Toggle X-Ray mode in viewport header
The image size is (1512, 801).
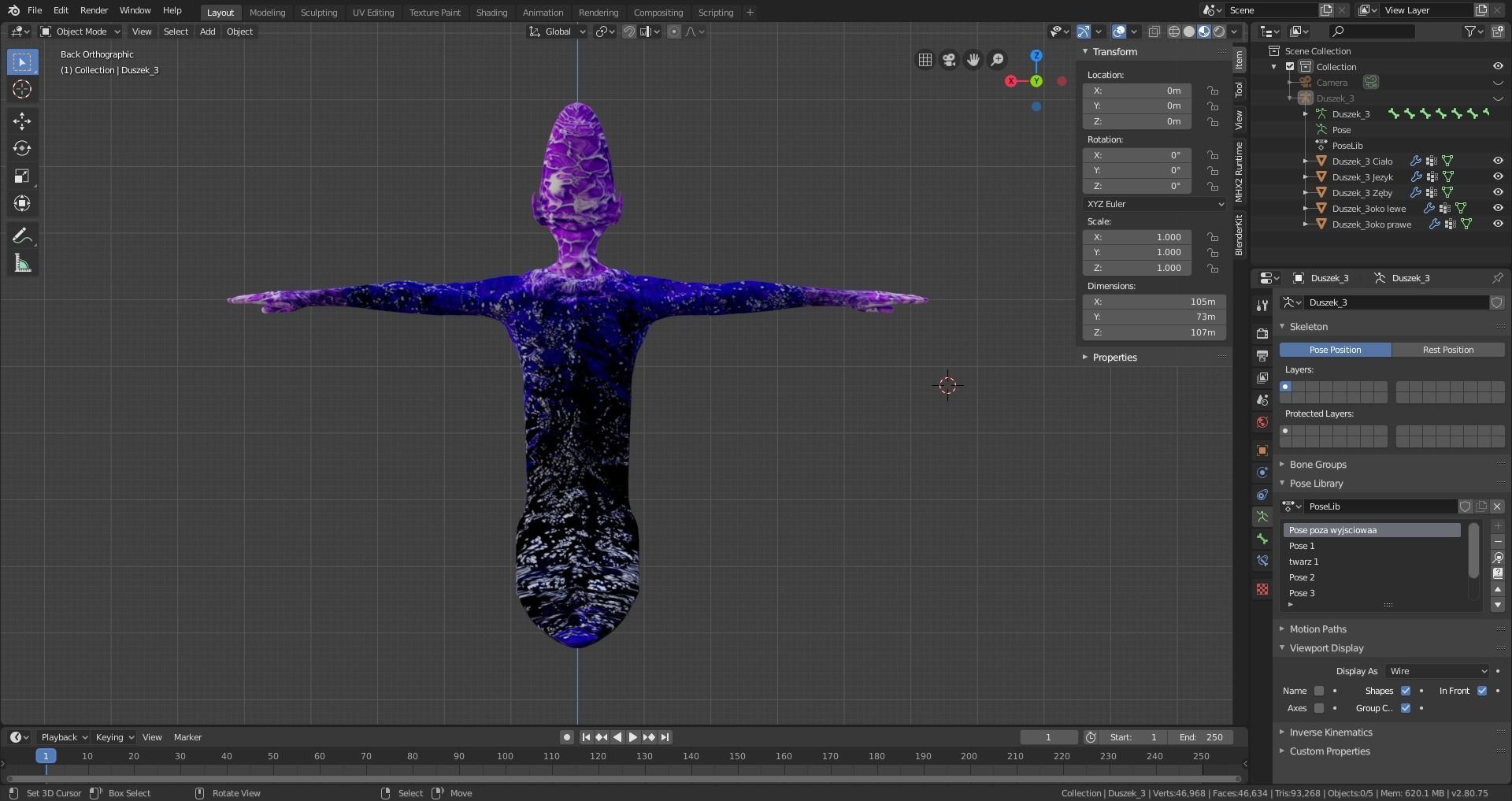pos(1154,32)
